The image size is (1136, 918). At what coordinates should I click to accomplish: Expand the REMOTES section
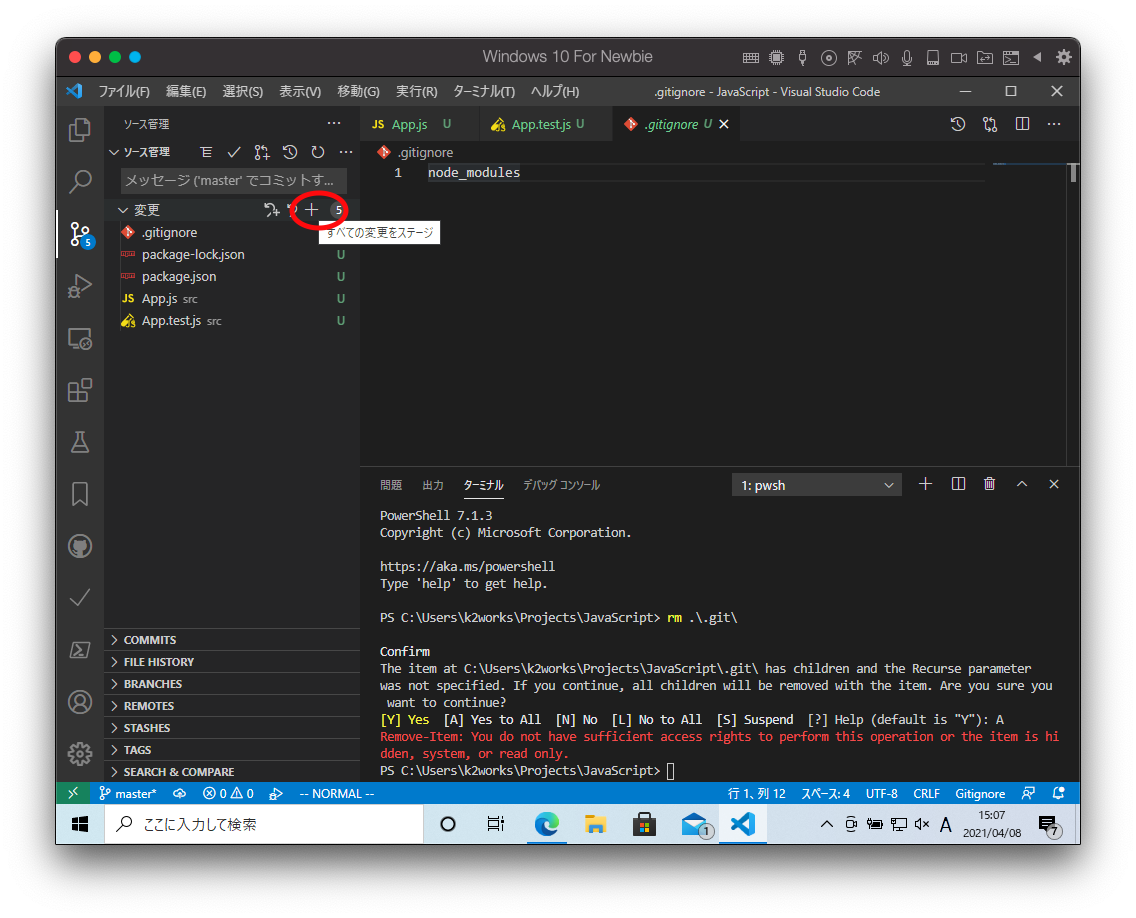[232, 706]
